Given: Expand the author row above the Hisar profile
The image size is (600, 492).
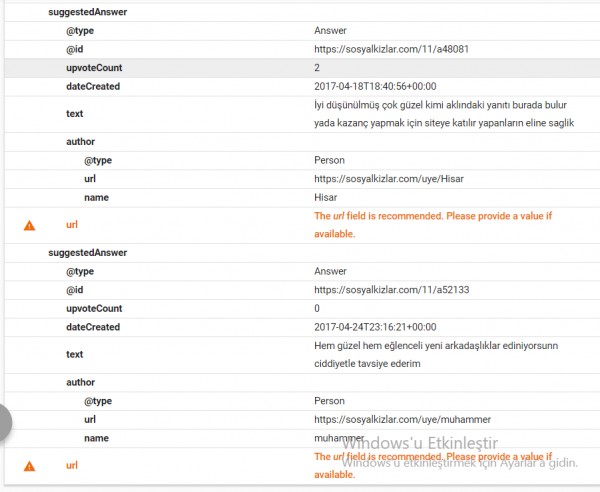Looking at the screenshot, I should [x=80, y=141].
